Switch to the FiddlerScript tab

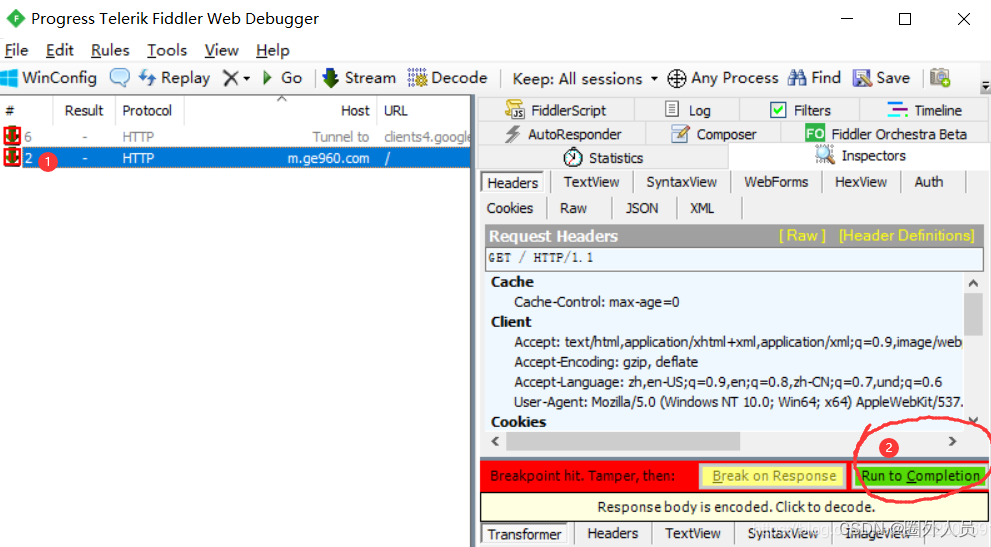(556, 110)
